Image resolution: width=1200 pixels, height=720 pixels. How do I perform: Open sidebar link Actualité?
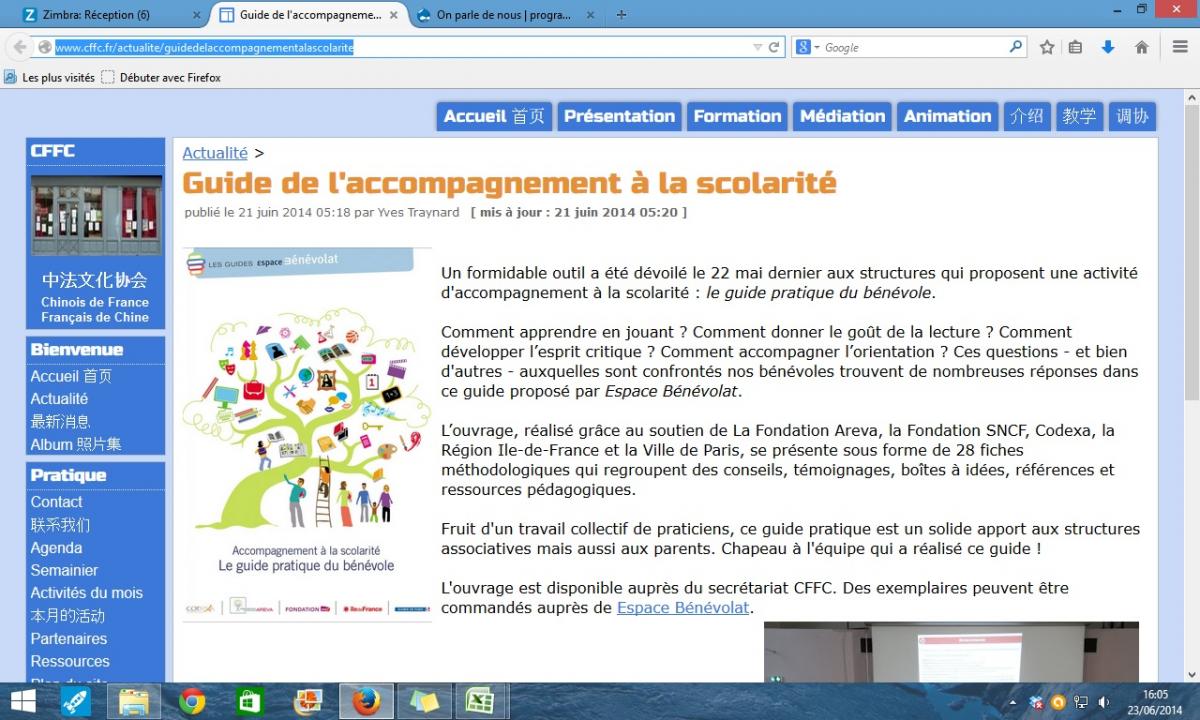pyautogui.click(x=59, y=398)
